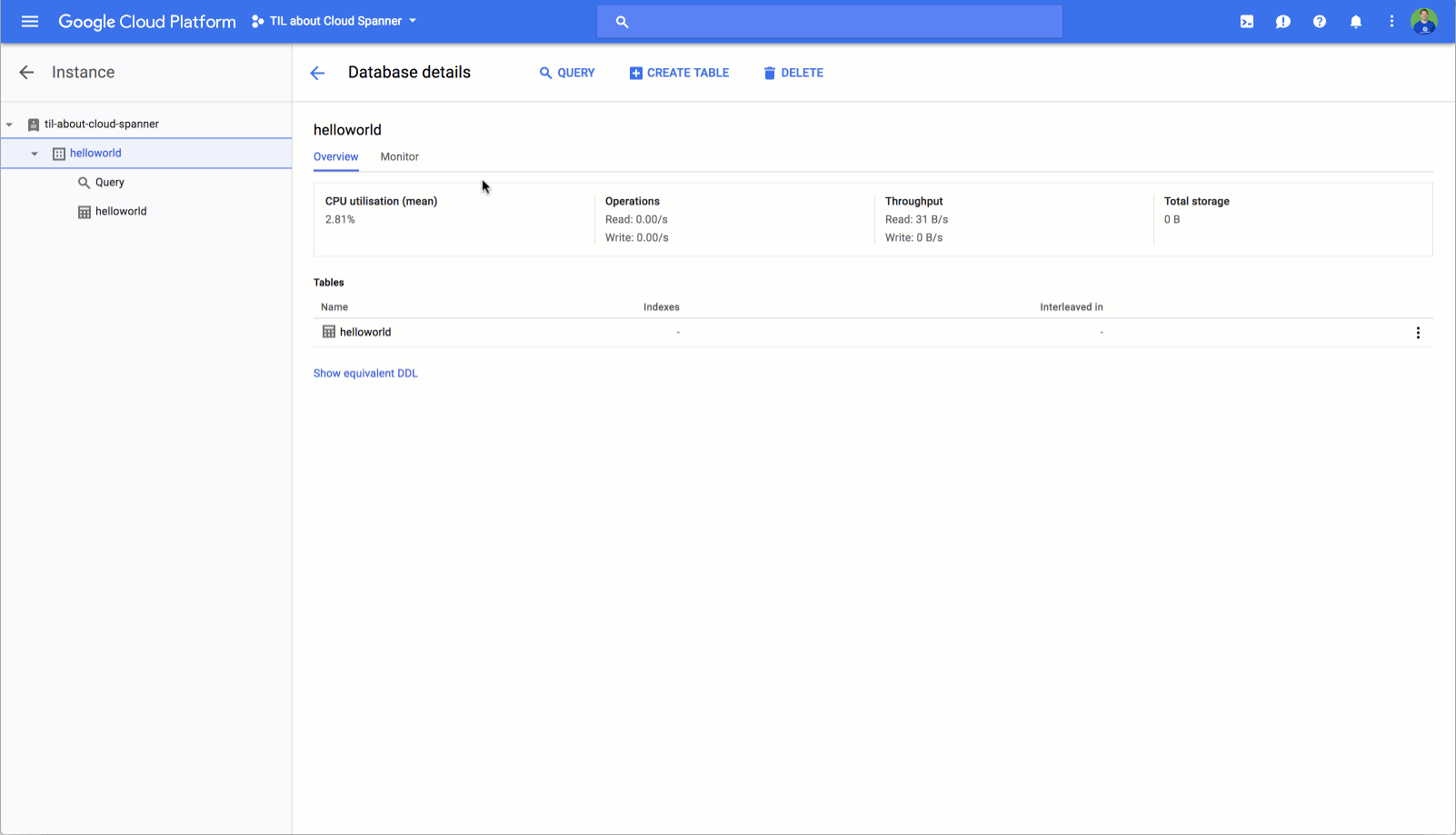Select the Overview tab

tap(335, 156)
